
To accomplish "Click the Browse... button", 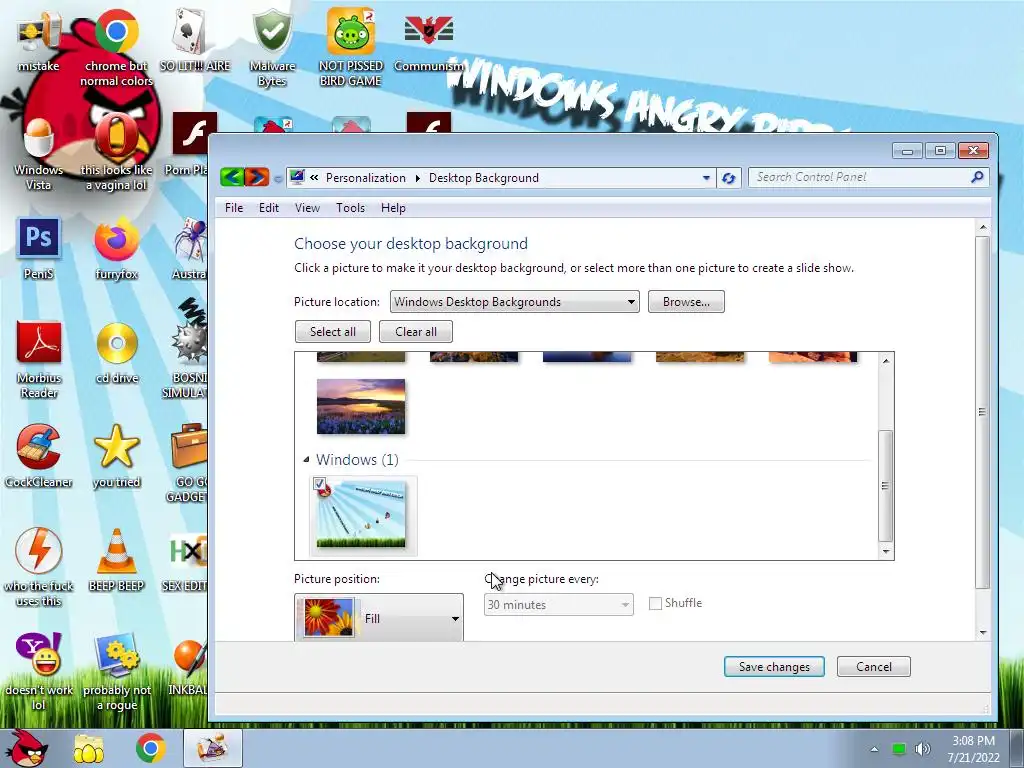I will [686, 302].
